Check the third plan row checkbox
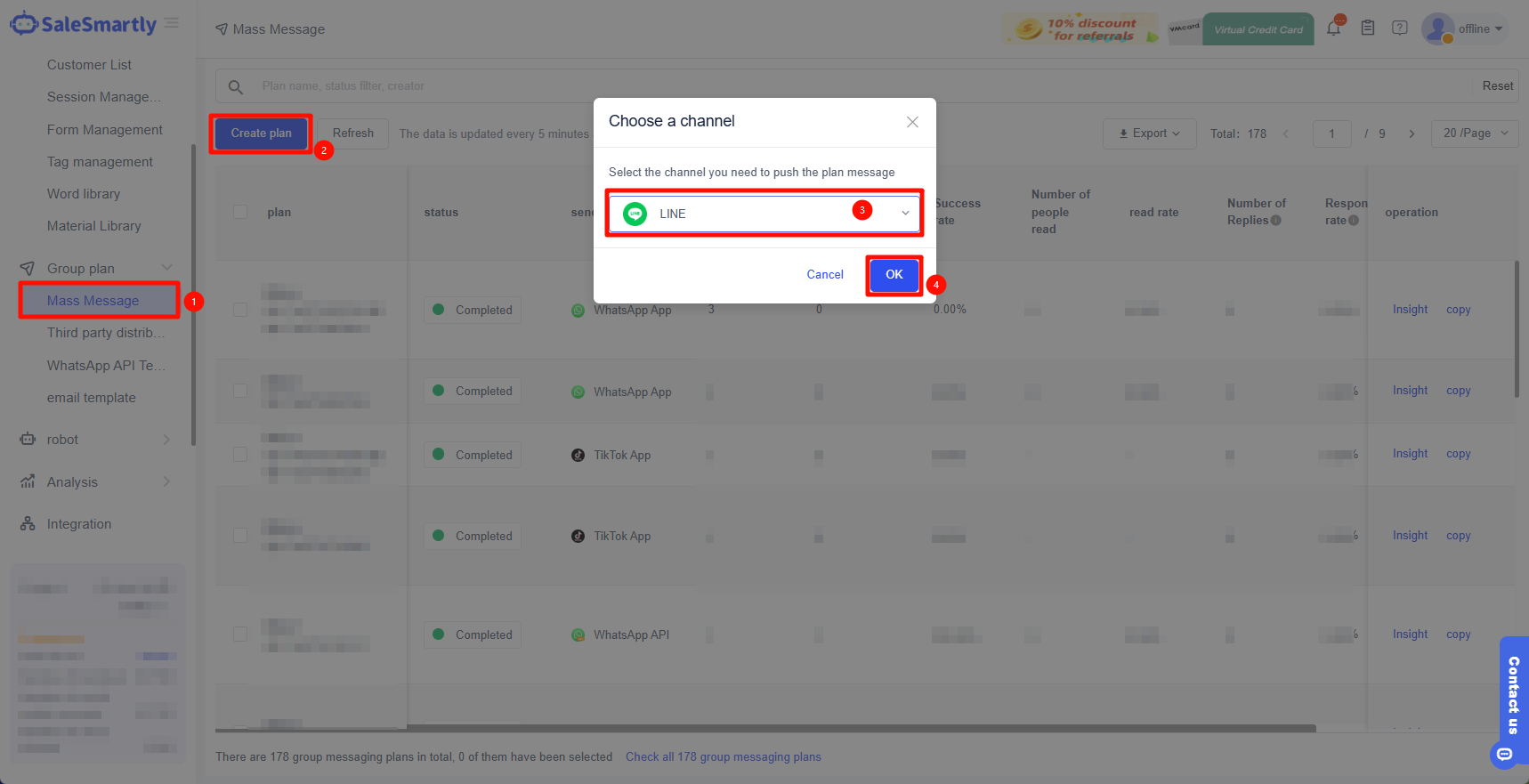Viewport: 1529px width, 784px height. point(240,455)
